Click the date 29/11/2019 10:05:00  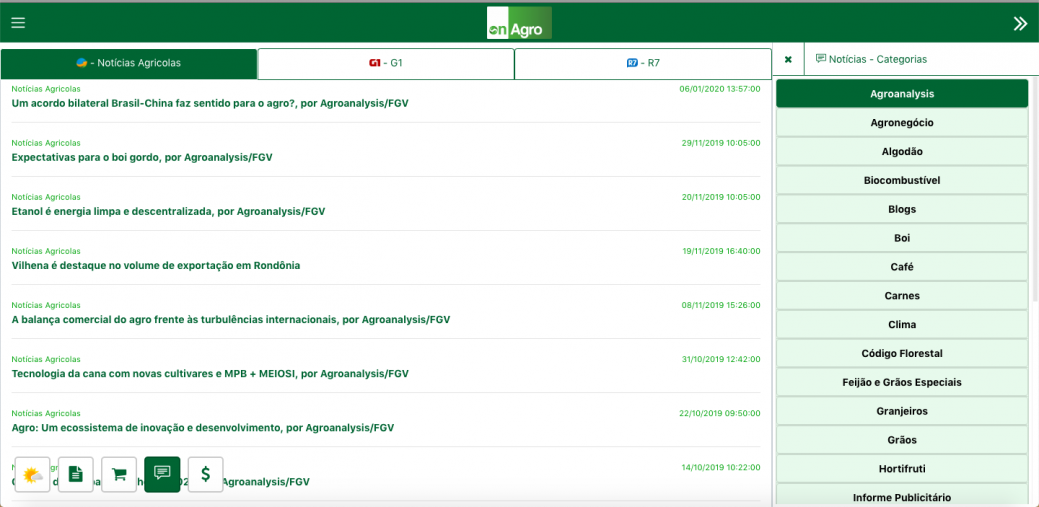(x=721, y=142)
